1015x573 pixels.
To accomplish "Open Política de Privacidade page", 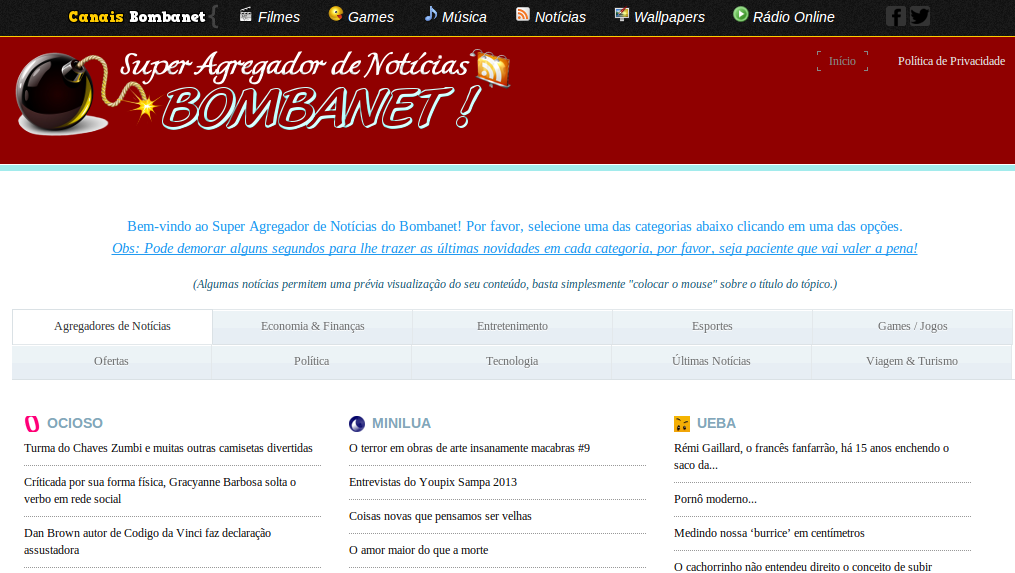I will pyautogui.click(x=951, y=61).
